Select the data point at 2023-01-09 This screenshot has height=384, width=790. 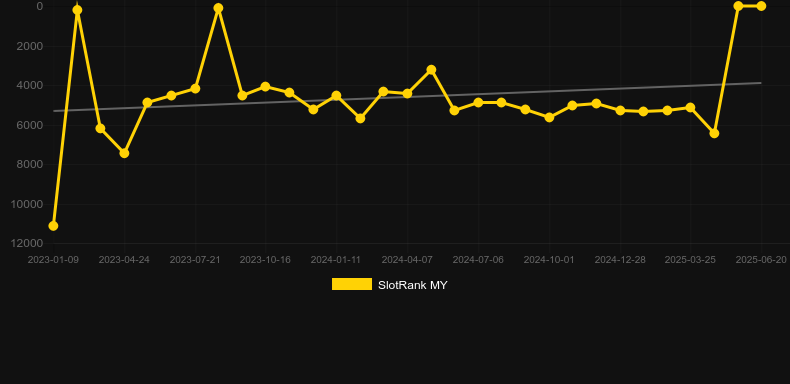coord(53,226)
